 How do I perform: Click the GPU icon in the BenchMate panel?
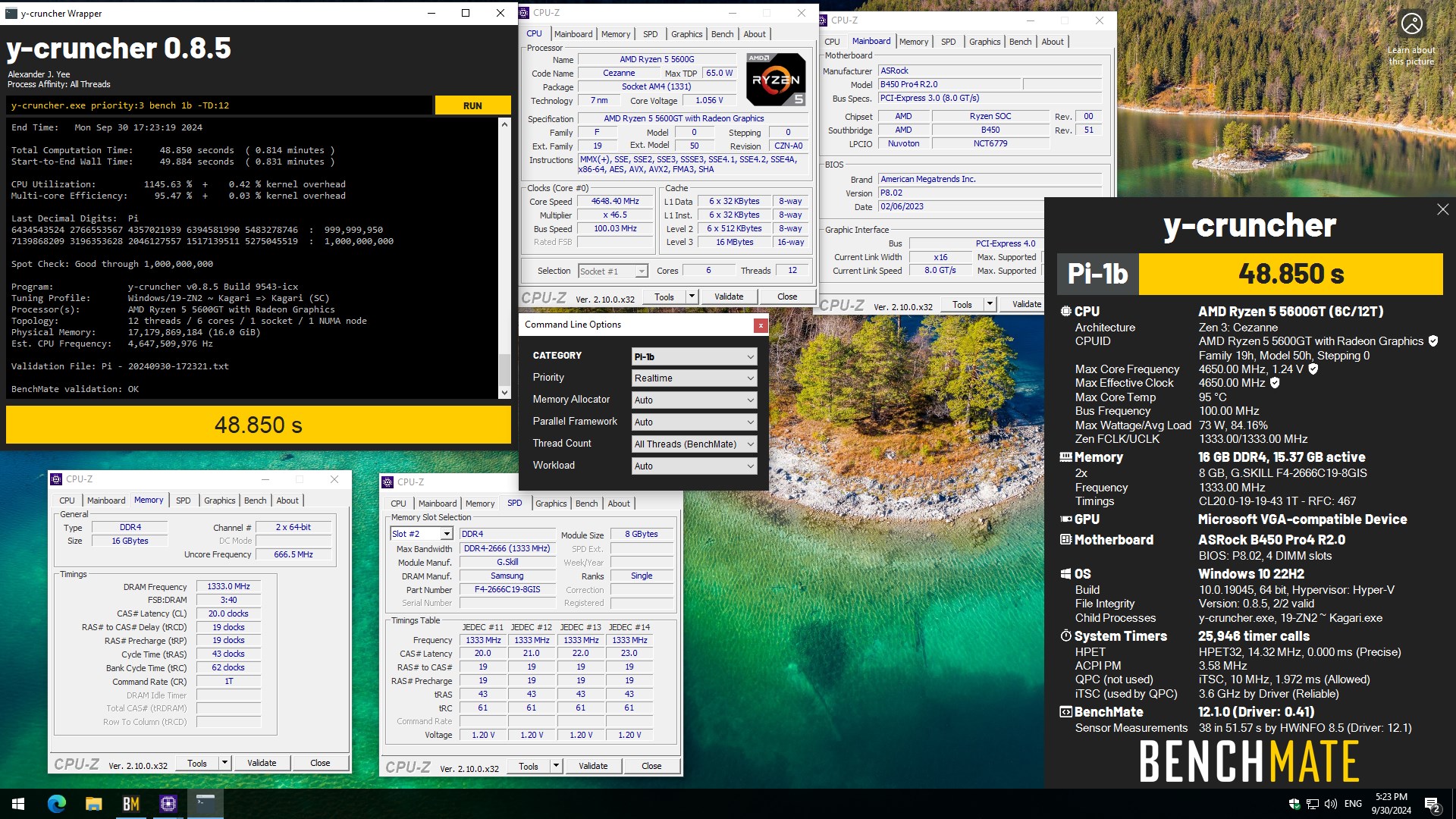coord(1065,519)
